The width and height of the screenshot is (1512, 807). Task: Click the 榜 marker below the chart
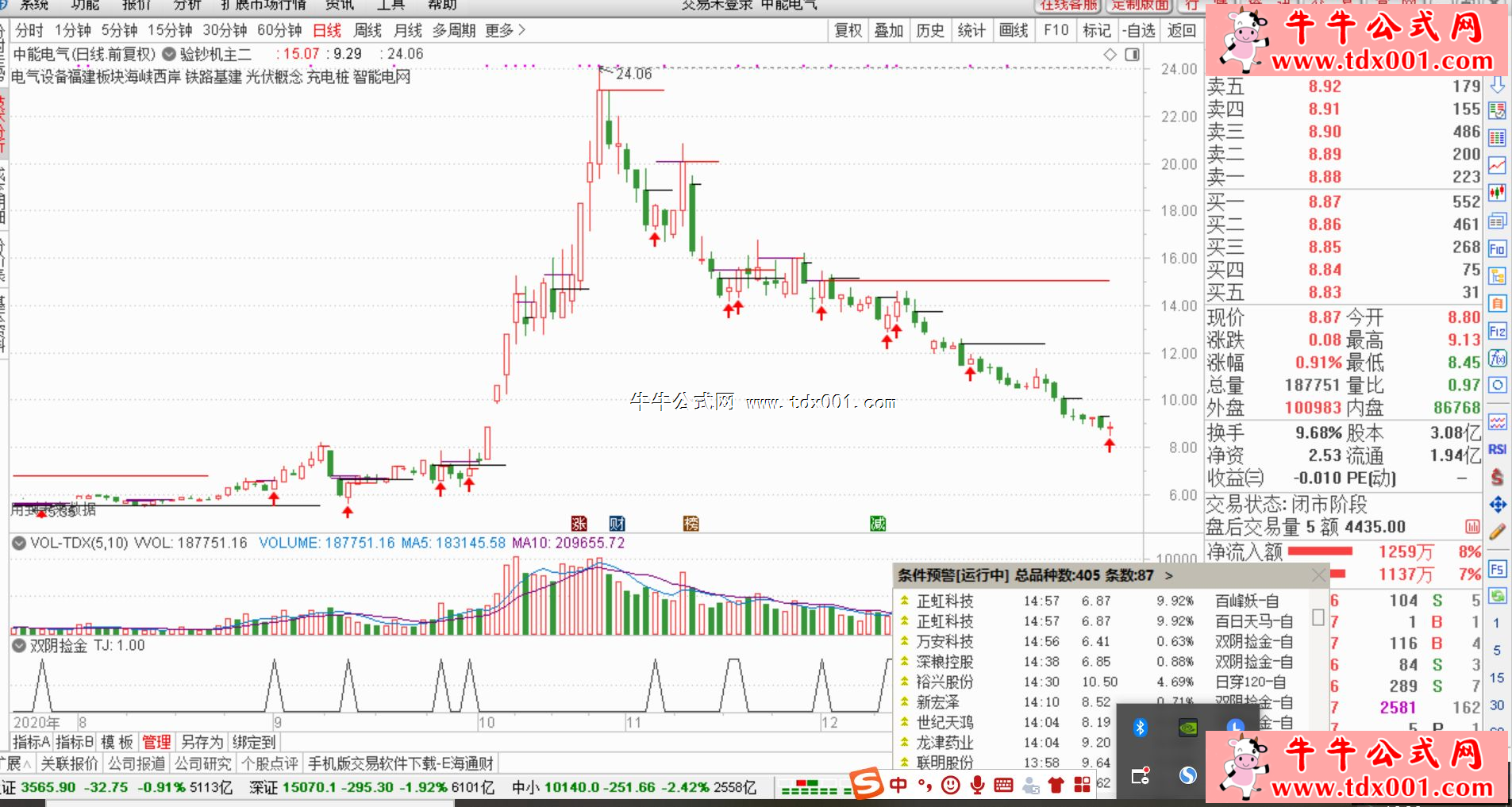[691, 523]
